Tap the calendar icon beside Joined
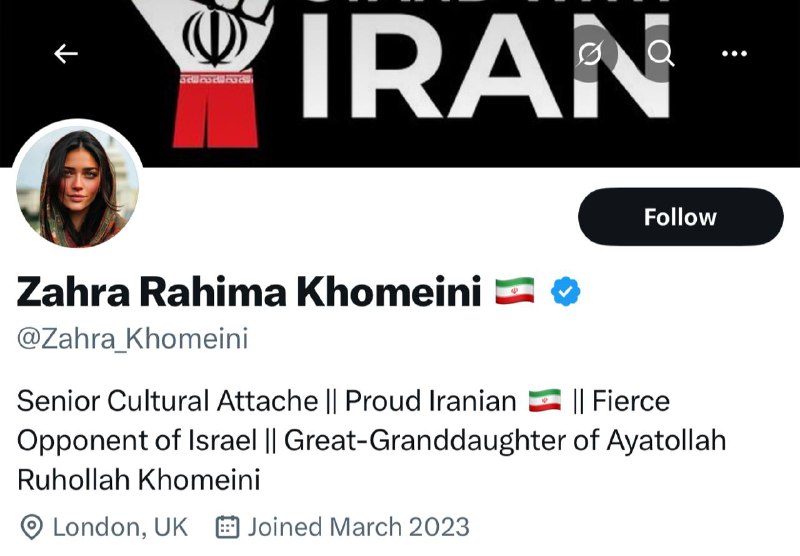The image size is (800, 556). point(228,526)
